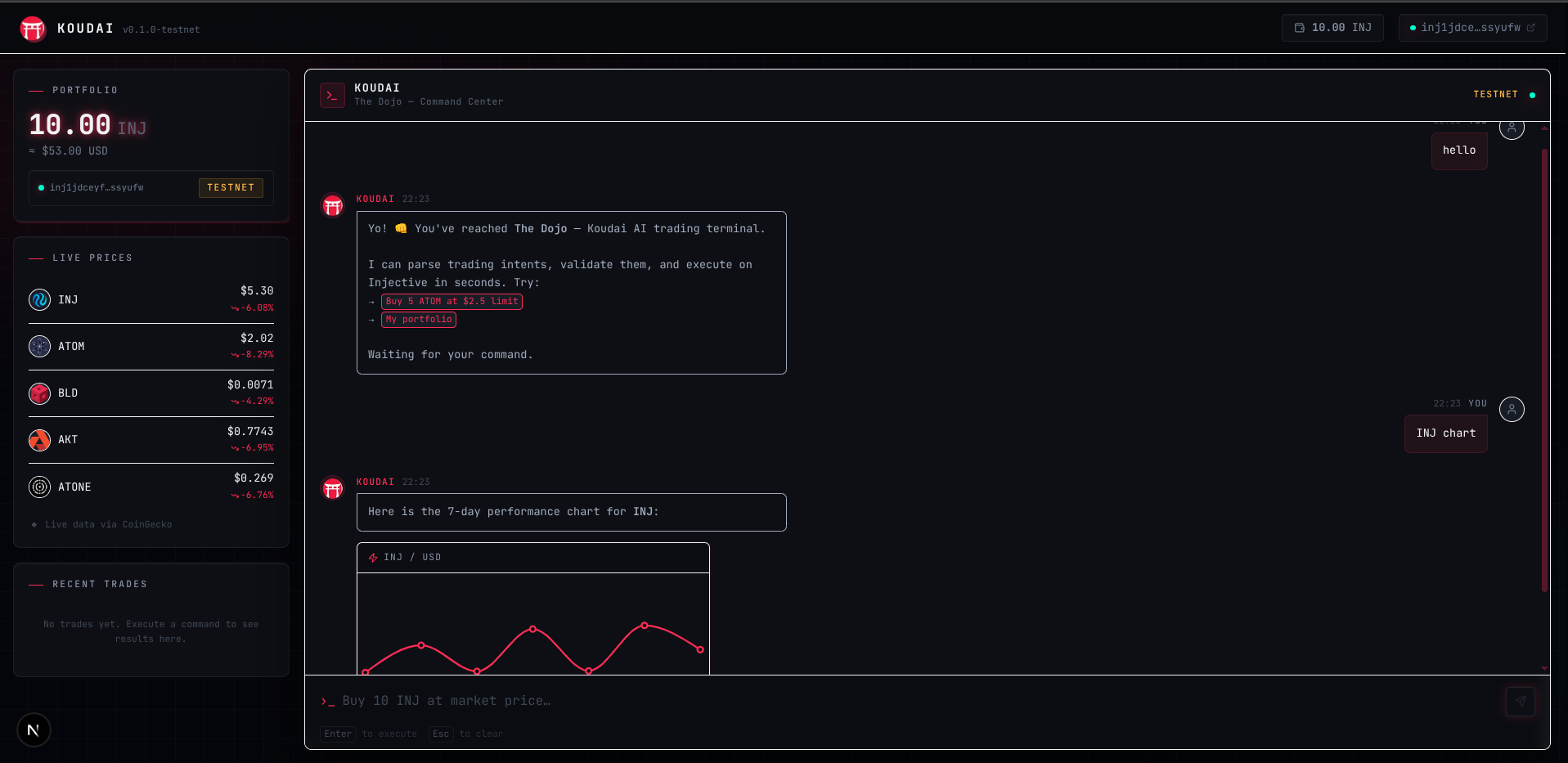Screen dimensions: 1568x763
Task: Click AKT price $0.7743
Action: pyautogui.click(x=250, y=432)
